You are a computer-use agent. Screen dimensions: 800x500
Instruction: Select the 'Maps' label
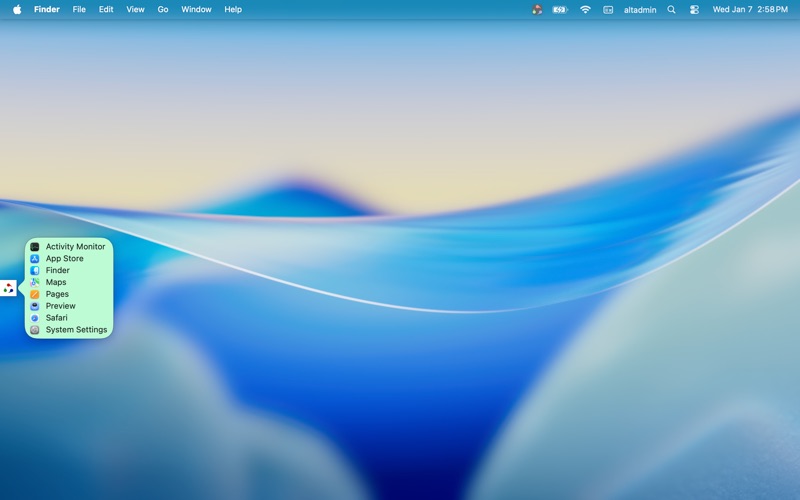pyautogui.click(x=56, y=282)
